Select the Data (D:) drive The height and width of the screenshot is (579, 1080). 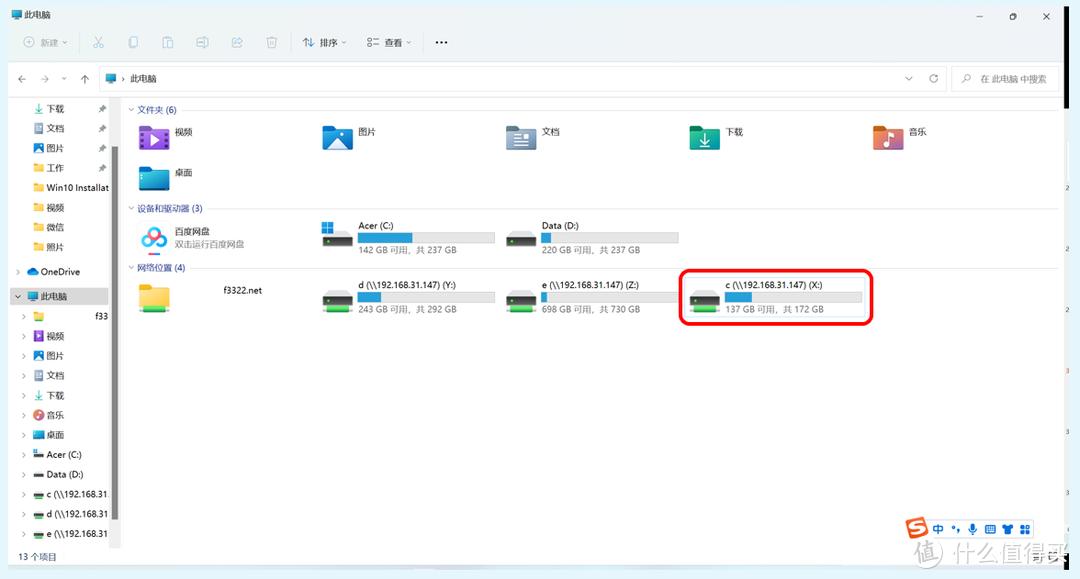(591, 238)
